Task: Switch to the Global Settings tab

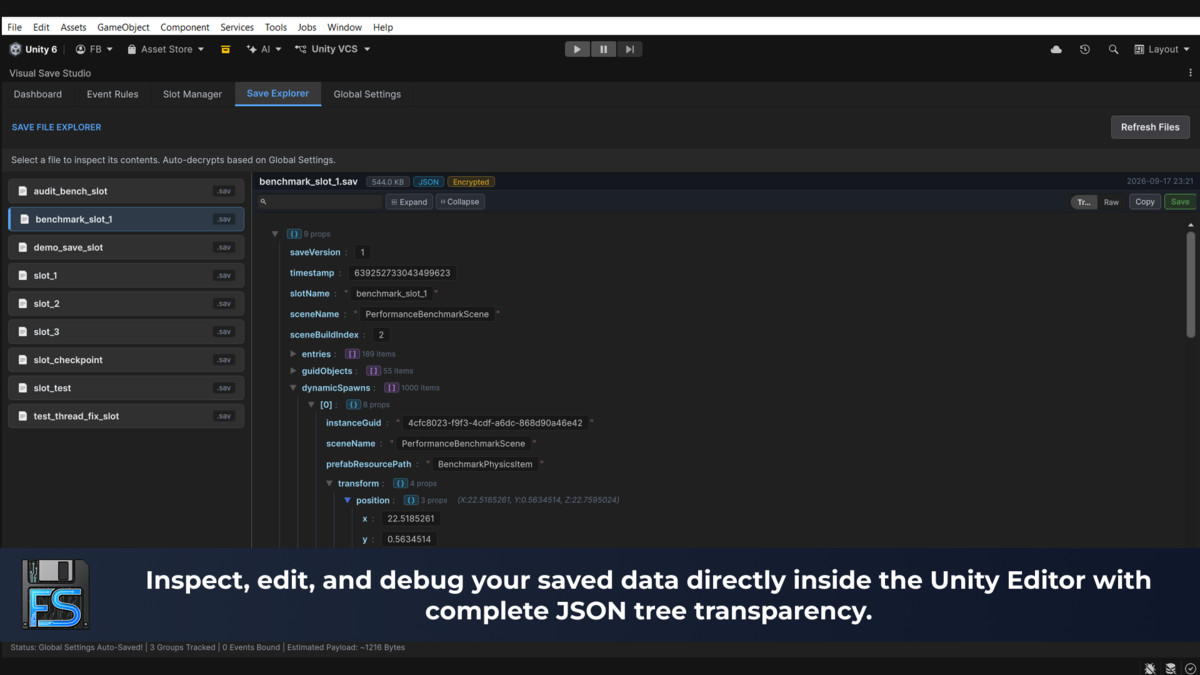Action: (367, 94)
